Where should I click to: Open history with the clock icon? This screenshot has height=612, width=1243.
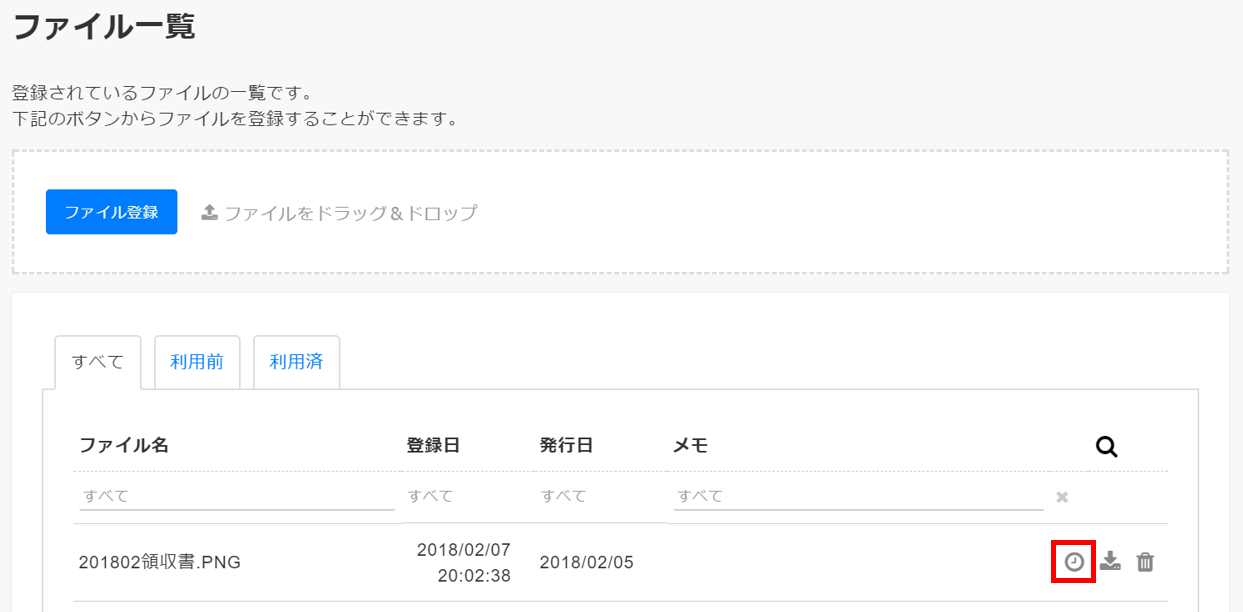1074,562
